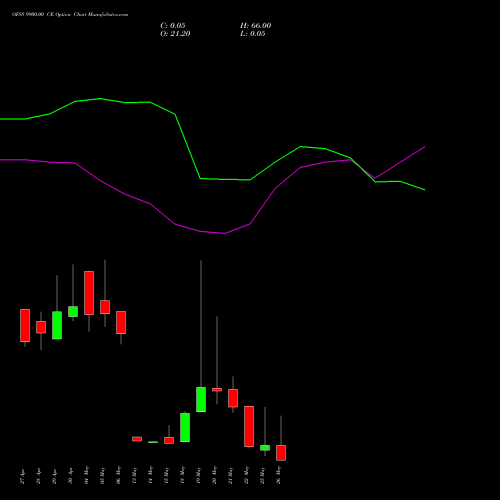Click the small green candlestick for 25 May

pyautogui.click(x=265, y=448)
